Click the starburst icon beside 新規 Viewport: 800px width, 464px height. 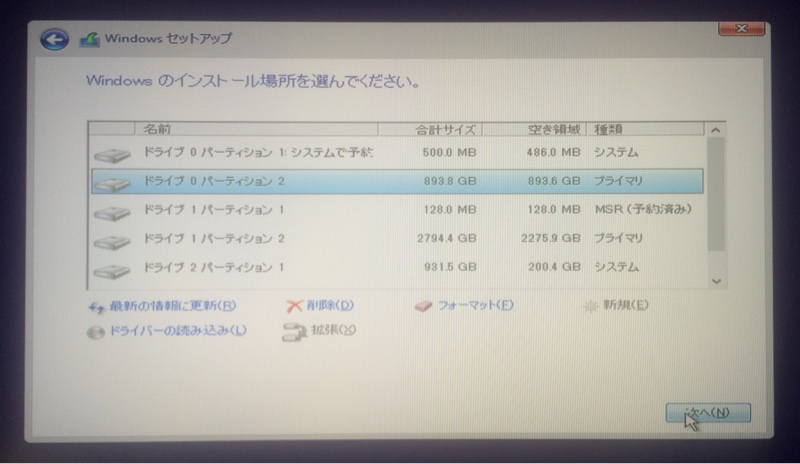pyautogui.click(x=590, y=306)
